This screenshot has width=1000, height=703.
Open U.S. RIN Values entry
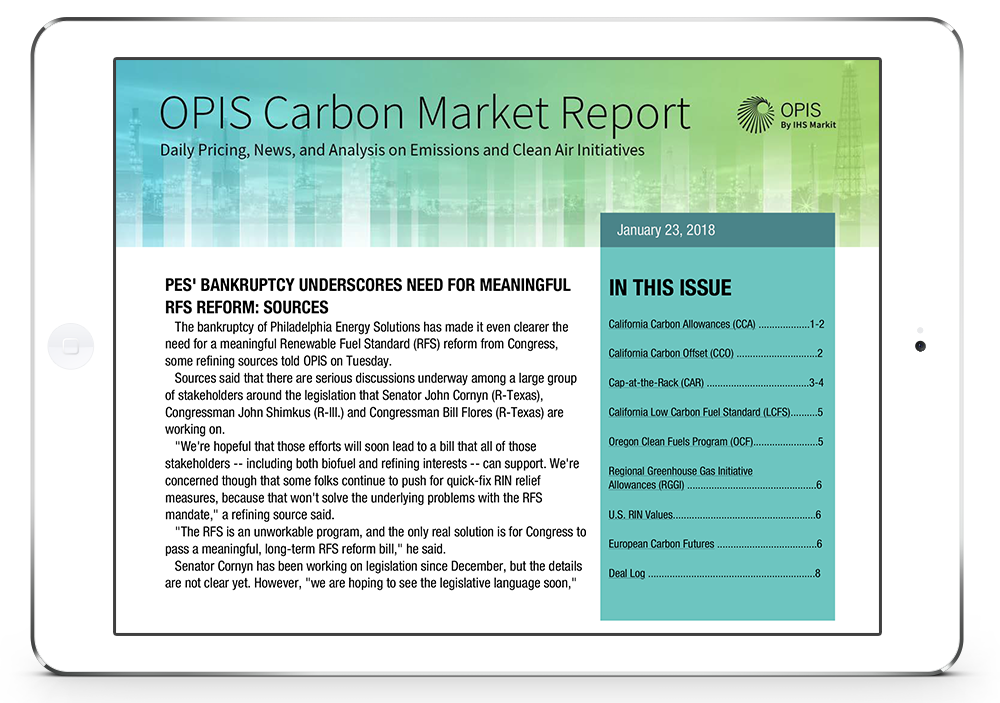click(x=715, y=515)
